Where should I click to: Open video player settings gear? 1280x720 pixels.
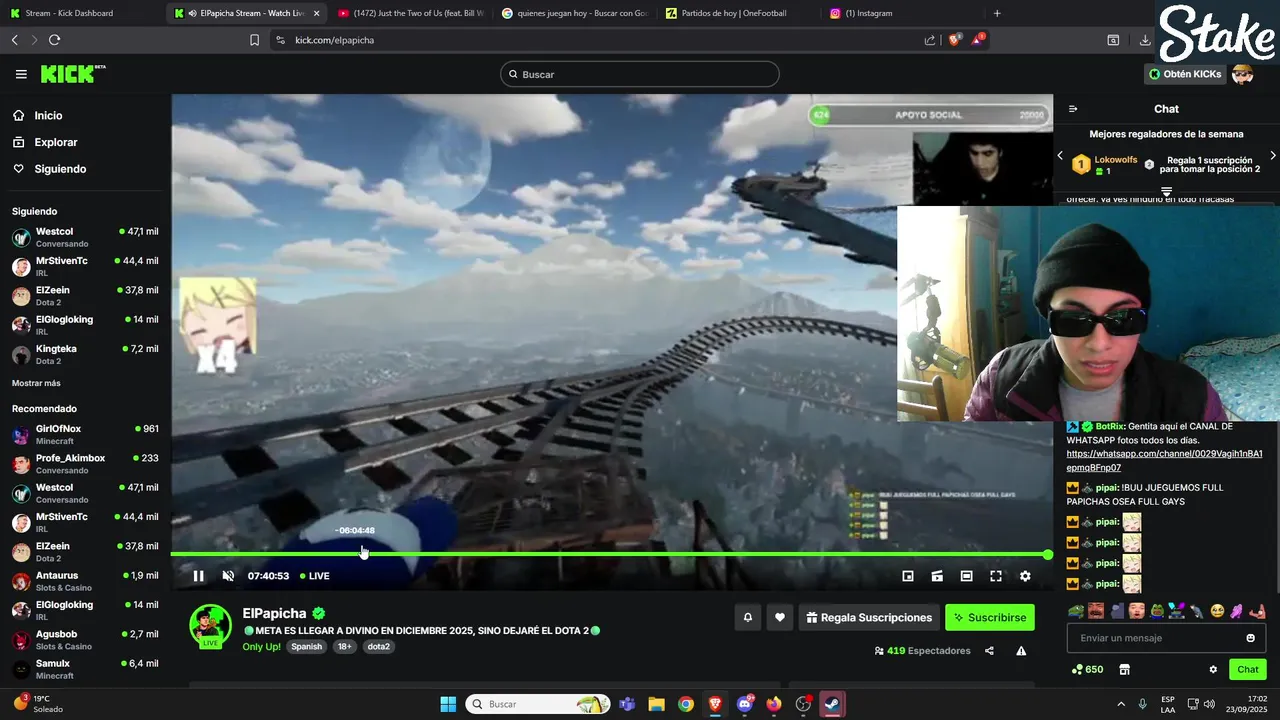(x=1025, y=576)
